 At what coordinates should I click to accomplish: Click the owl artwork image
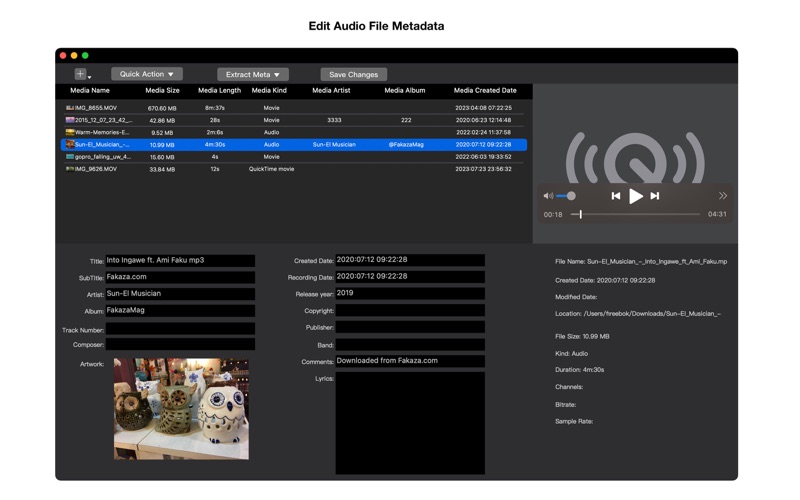tap(181, 409)
